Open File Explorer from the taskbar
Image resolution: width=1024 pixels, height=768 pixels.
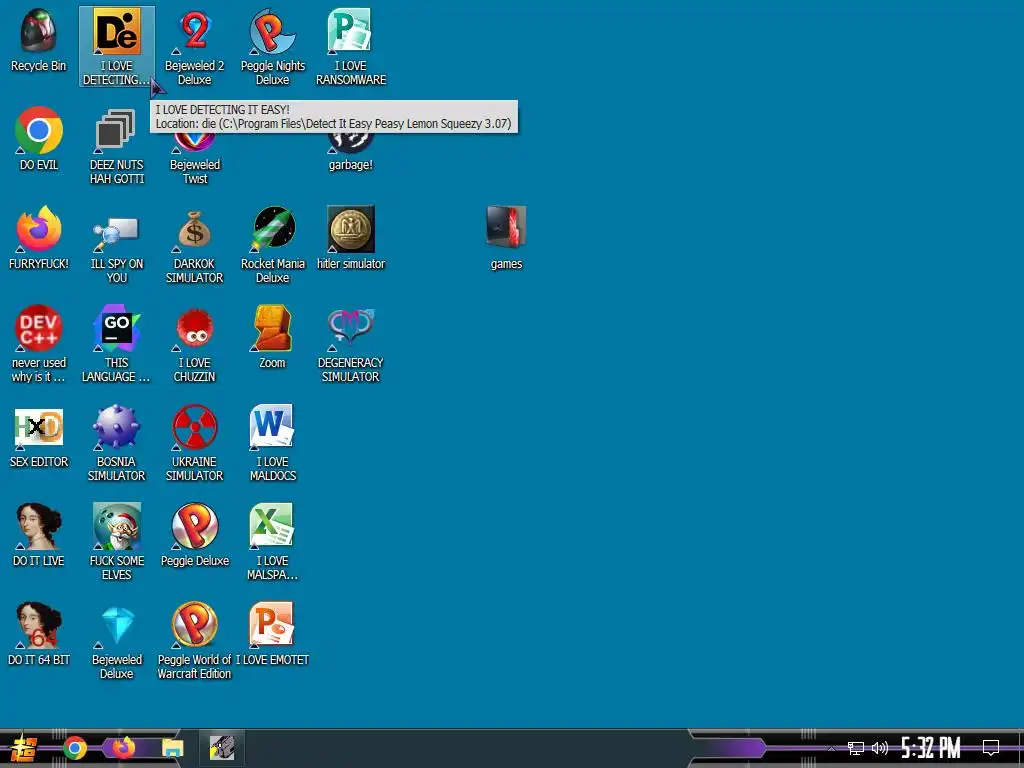pyautogui.click(x=172, y=748)
